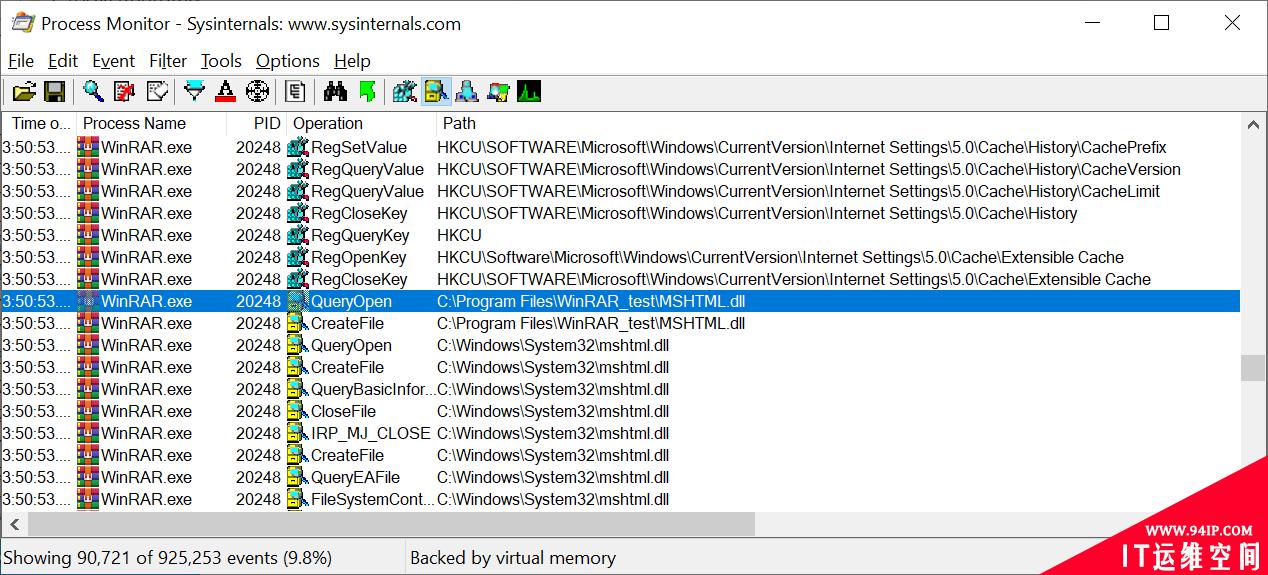Click the green Jump To Object icon
The width and height of the screenshot is (1268, 575).
[367, 92]
